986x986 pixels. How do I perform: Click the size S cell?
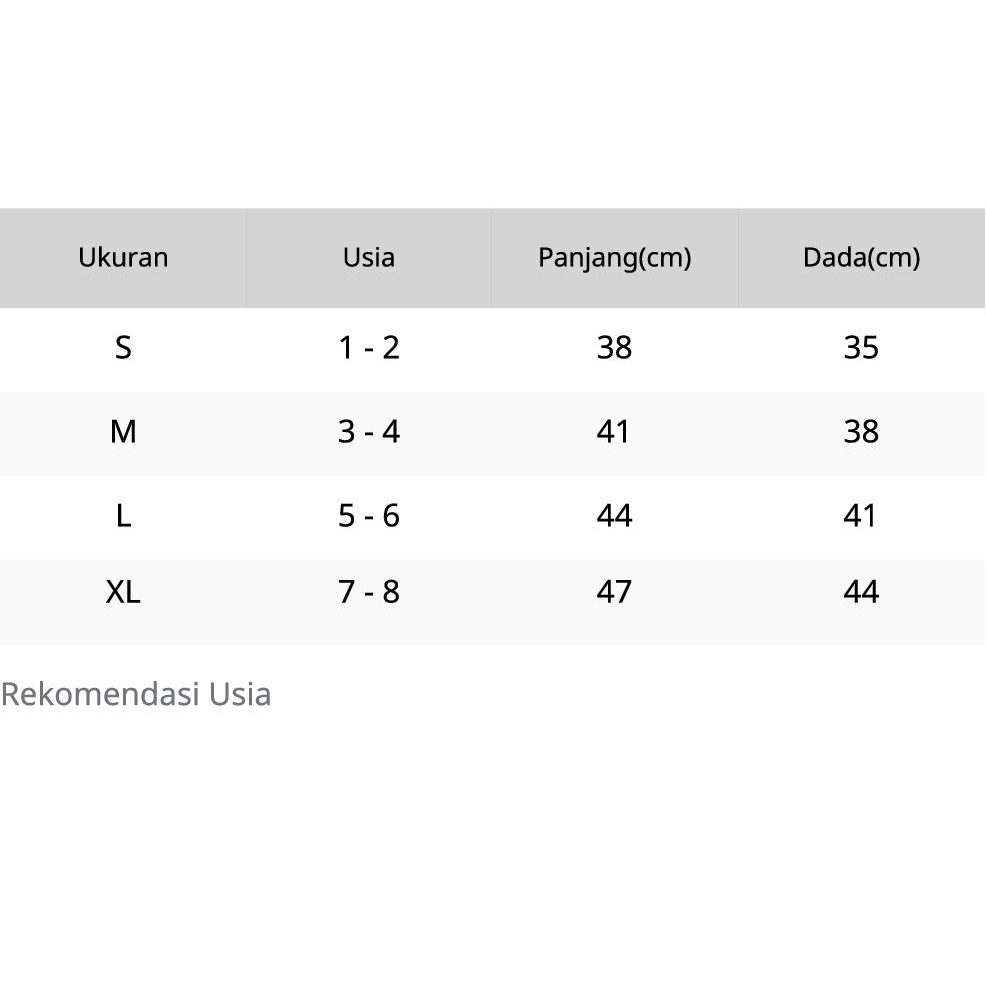123,348
